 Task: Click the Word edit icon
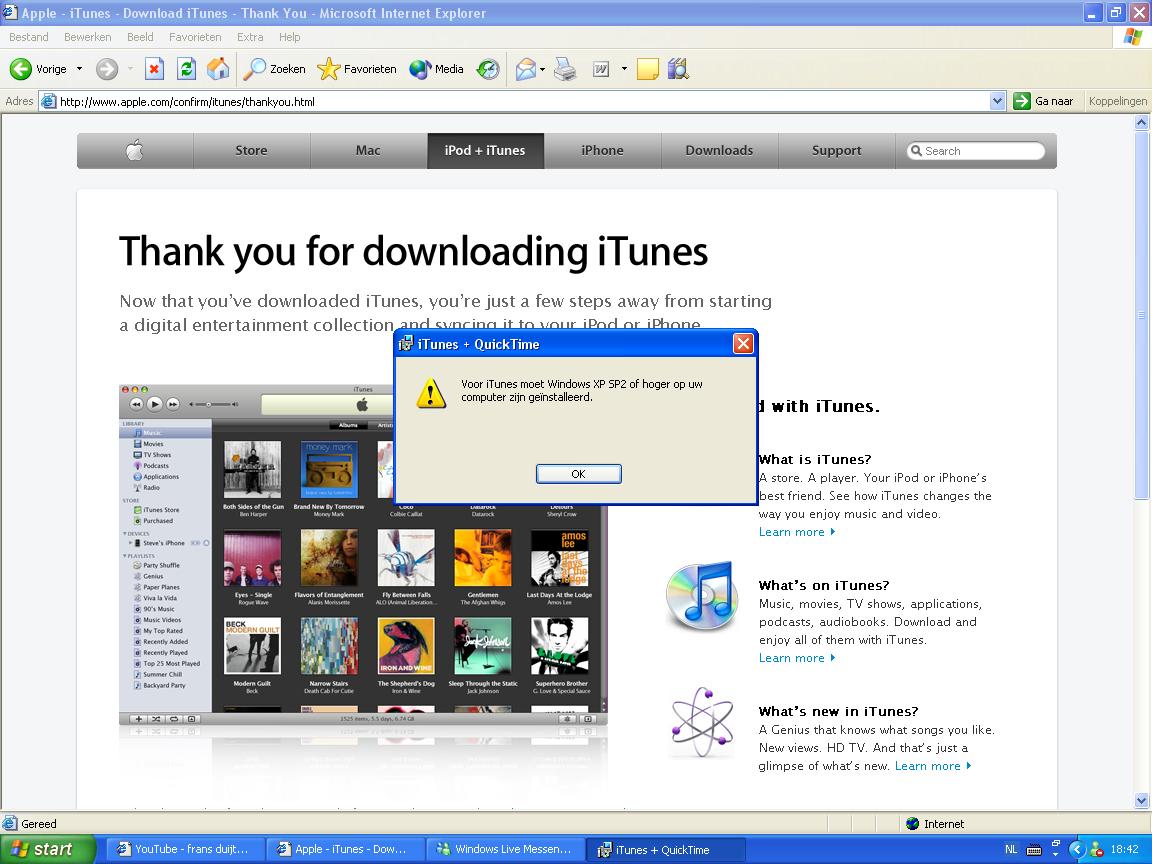click(x=601, y=69)
